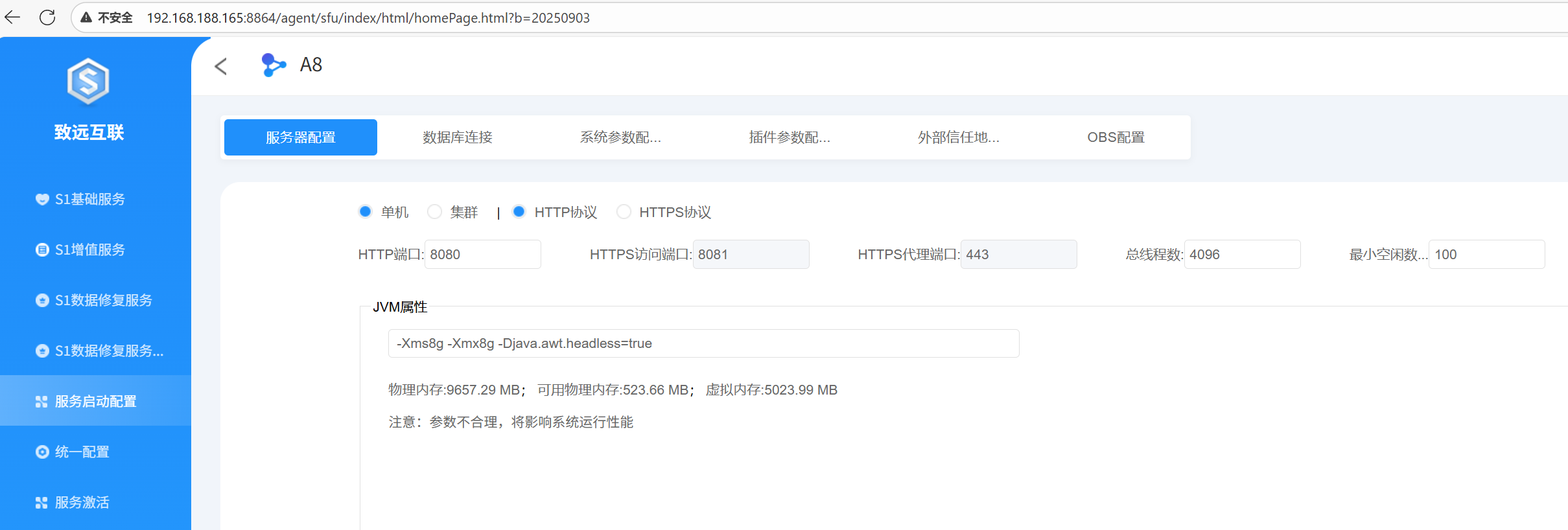This screenshot has width=1568, height=530.
Task: Click the HTTPS访问端口 field showing 8081
Action: tap(751, 255)
